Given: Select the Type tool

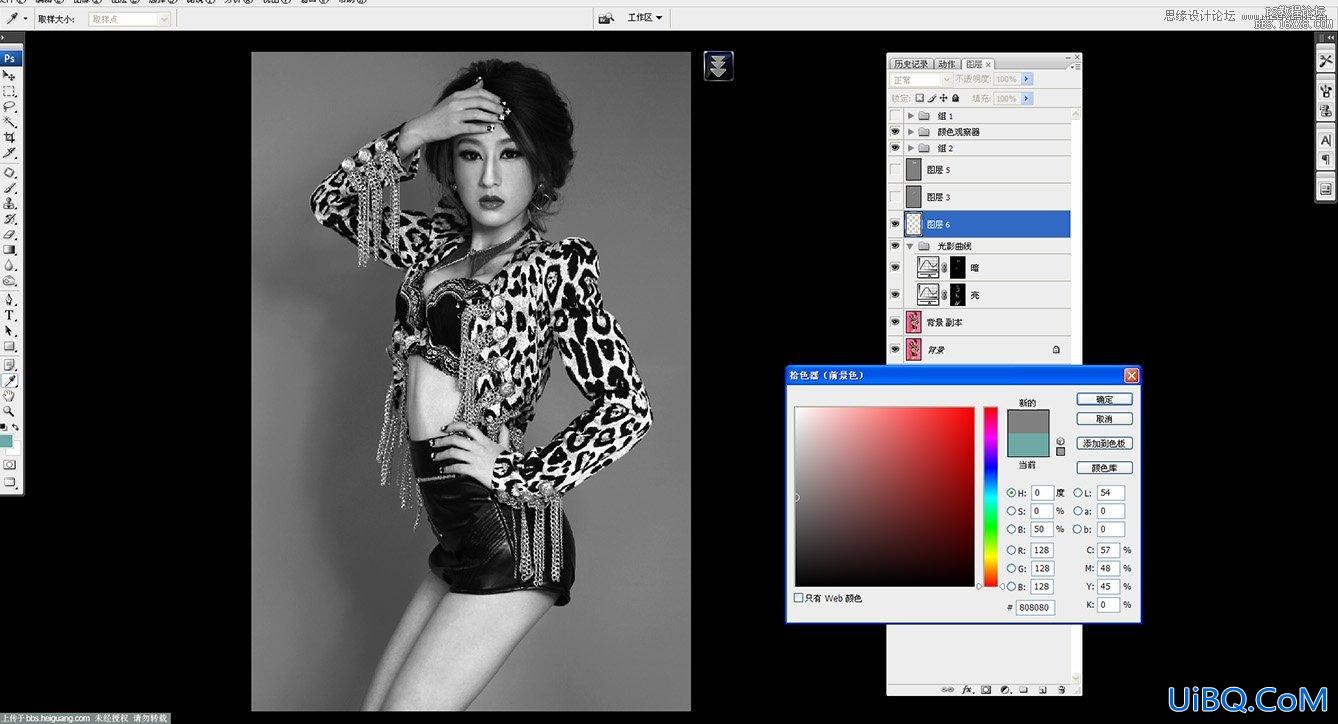Looking at the screenshot, I should tap(10, 315).
